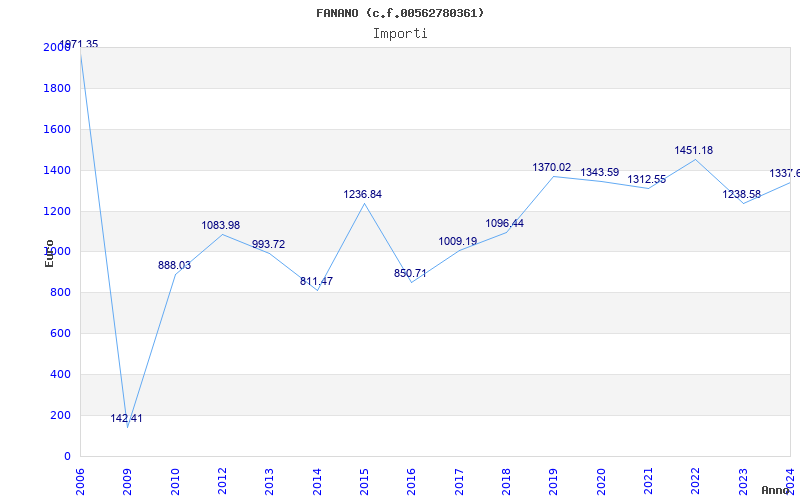Click the x-axis year 2021

click(648, 482)
